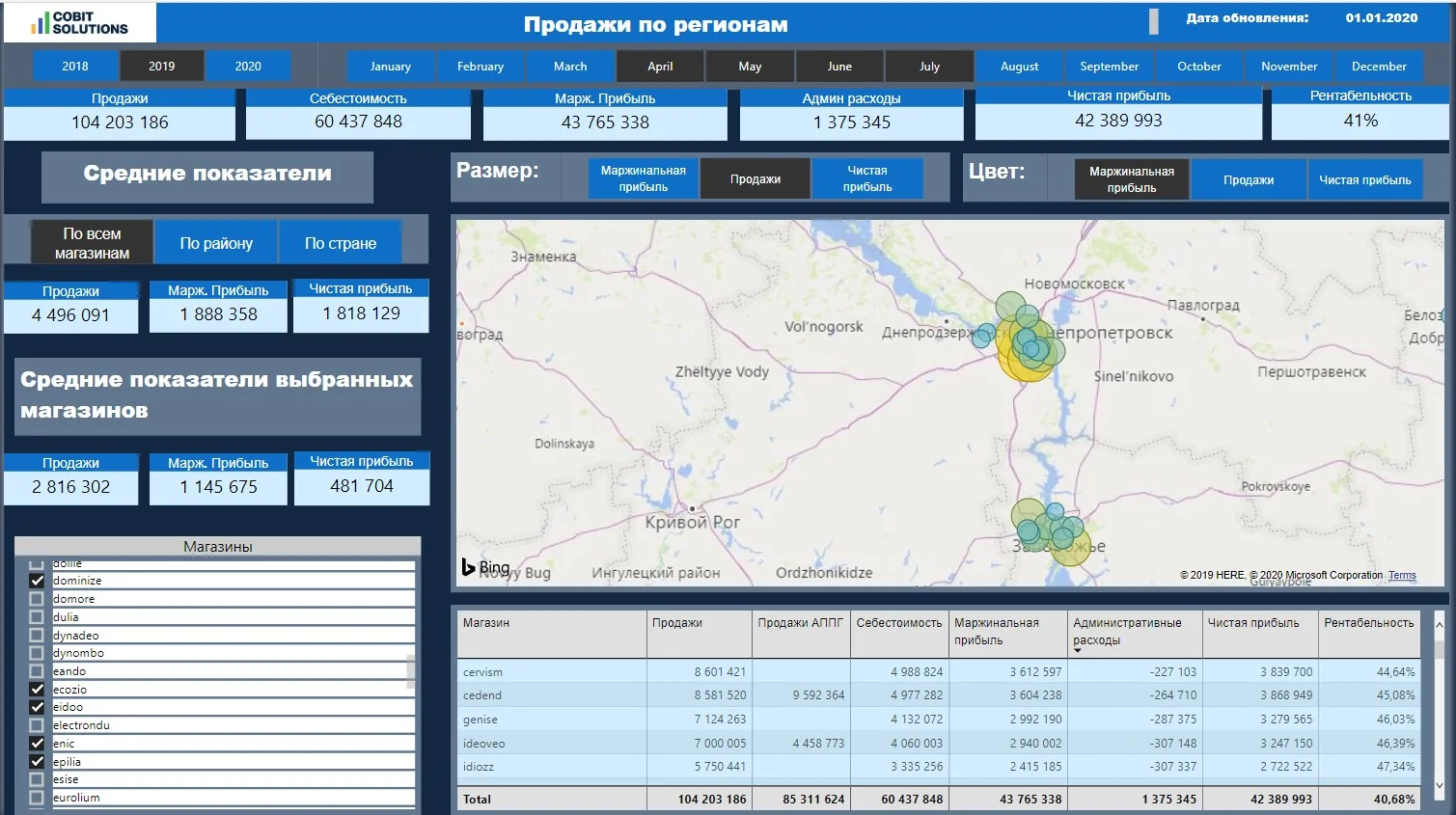Uncheck the 'dominize' store checkbox

point(36,580)
